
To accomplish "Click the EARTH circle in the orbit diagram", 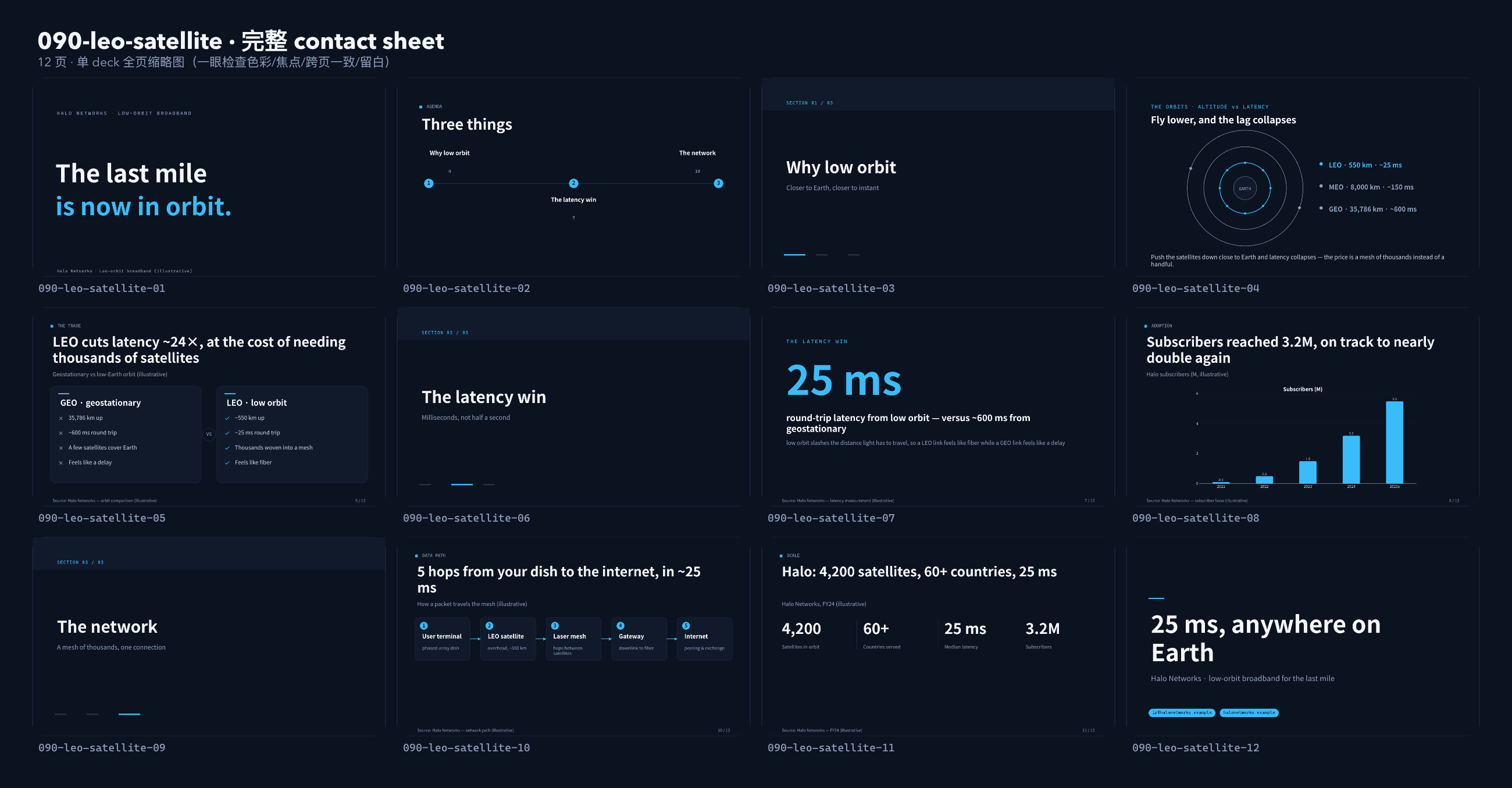I will (x=1245, y=188).
